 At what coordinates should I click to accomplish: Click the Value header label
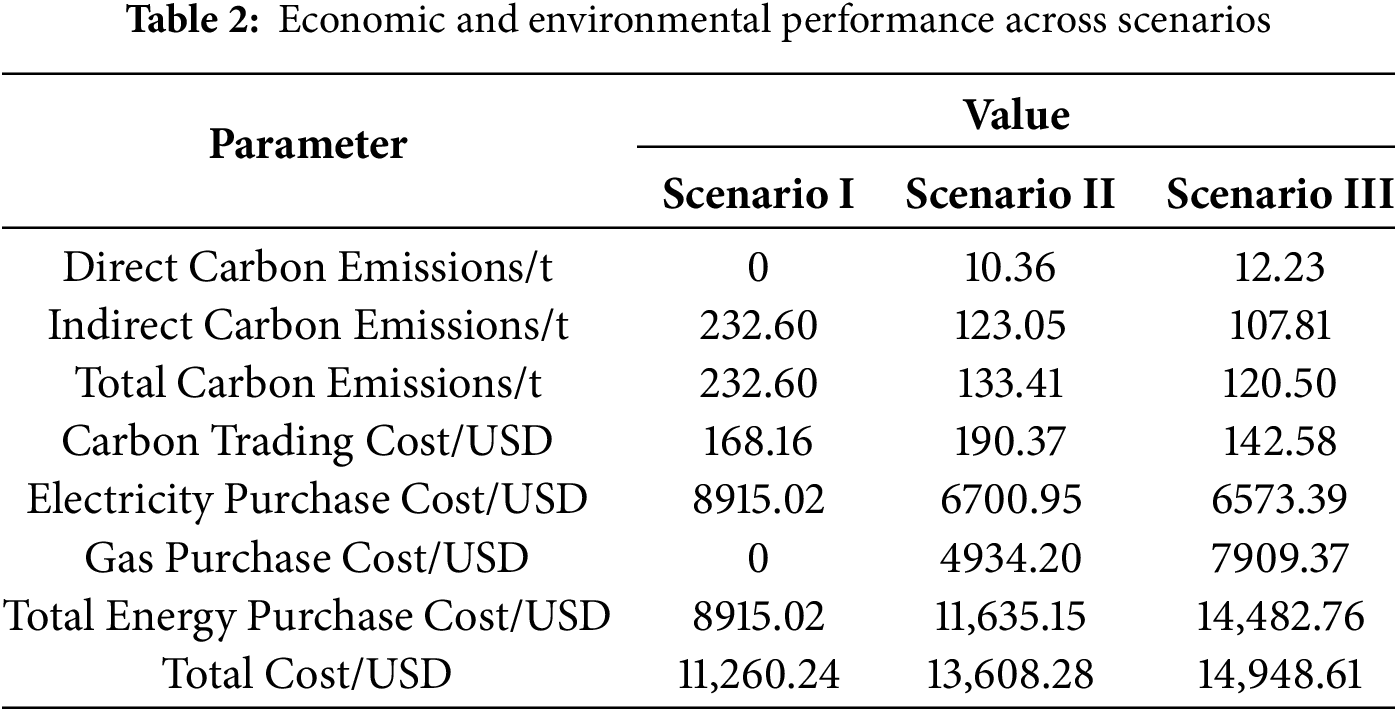point(1016,116)
